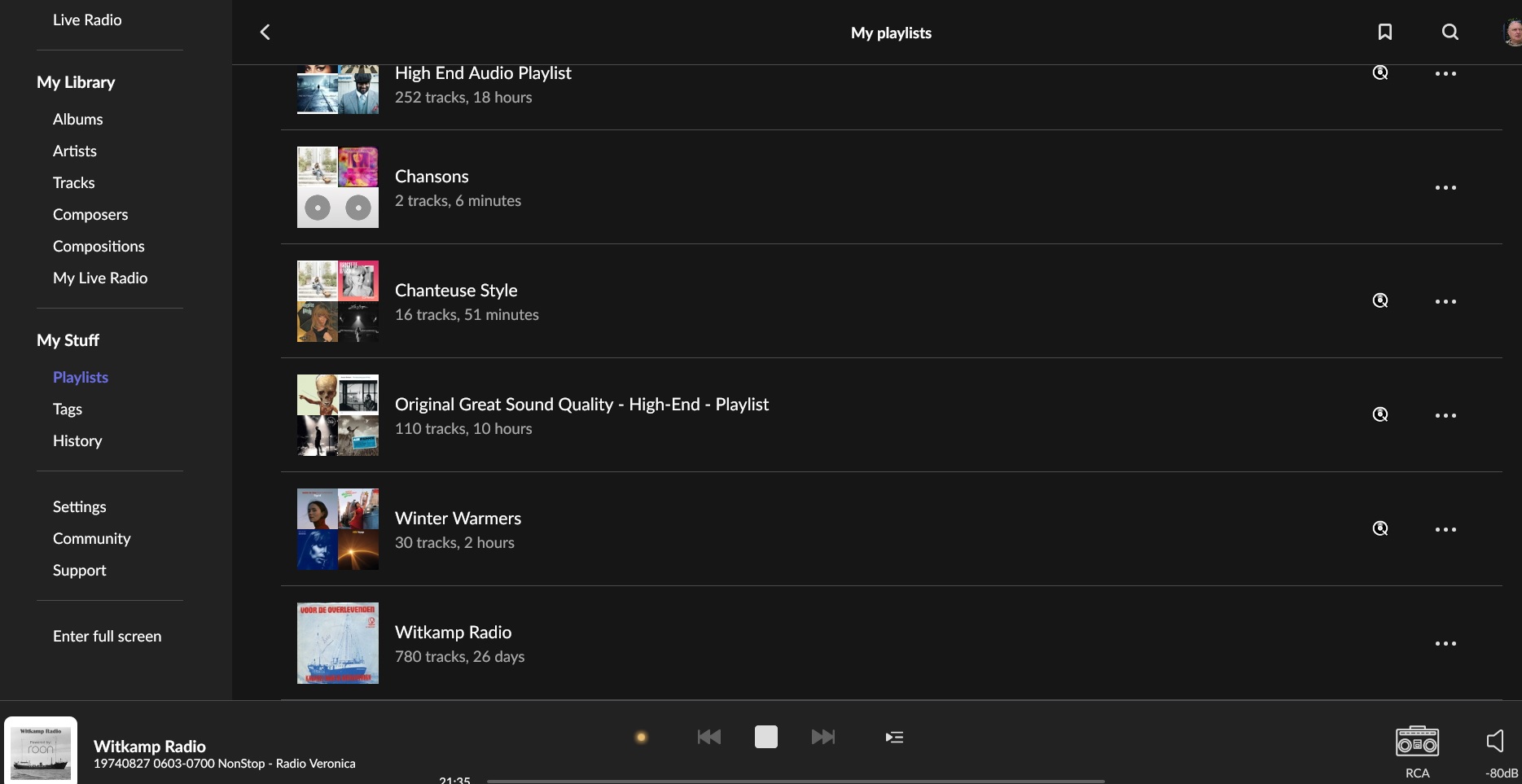The height and width of the screenshot is (784, 1522).
Task: Go to the previous track
Action: (x=708, y=737)
